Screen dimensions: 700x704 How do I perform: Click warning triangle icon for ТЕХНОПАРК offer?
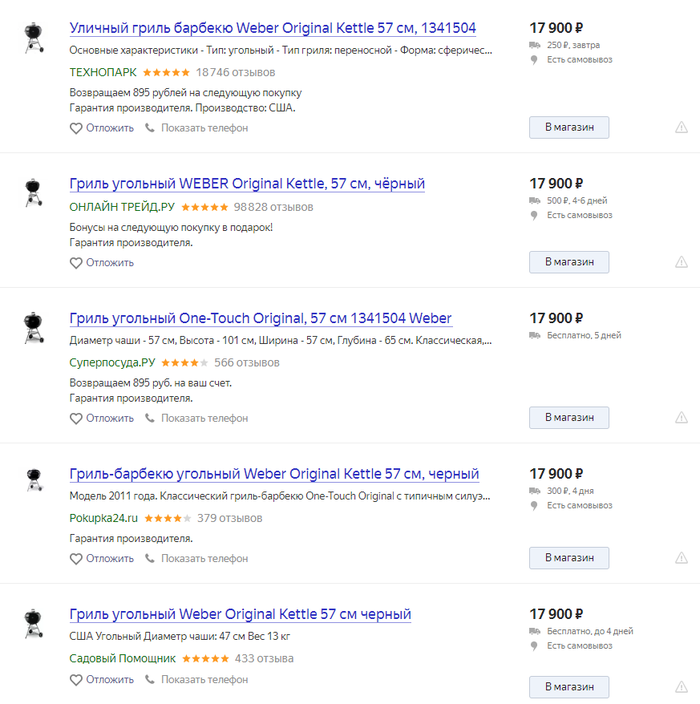(x=681, y=127)
